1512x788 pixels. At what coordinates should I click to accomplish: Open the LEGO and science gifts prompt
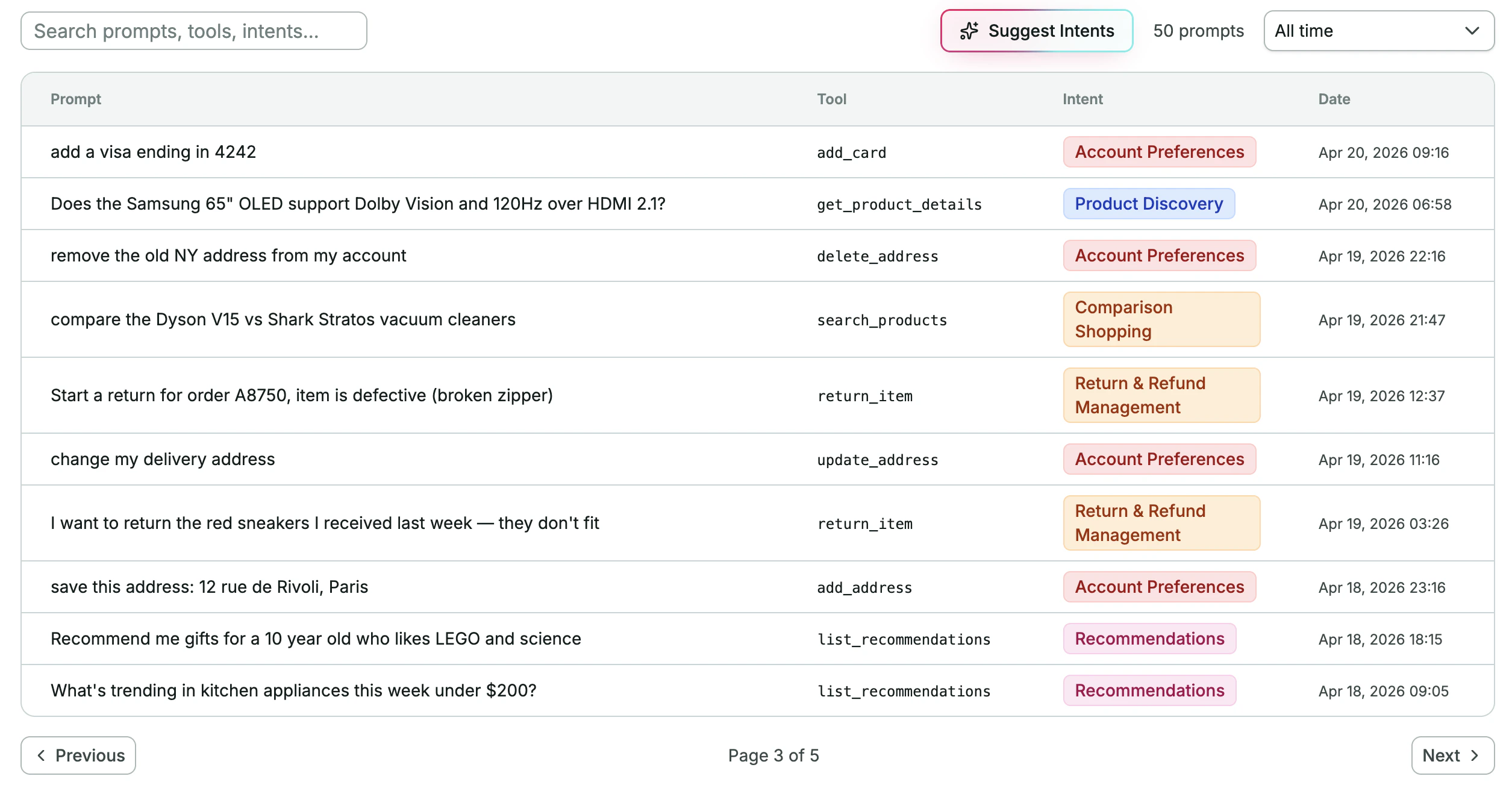pyautogui.click(x=316, y=639)
